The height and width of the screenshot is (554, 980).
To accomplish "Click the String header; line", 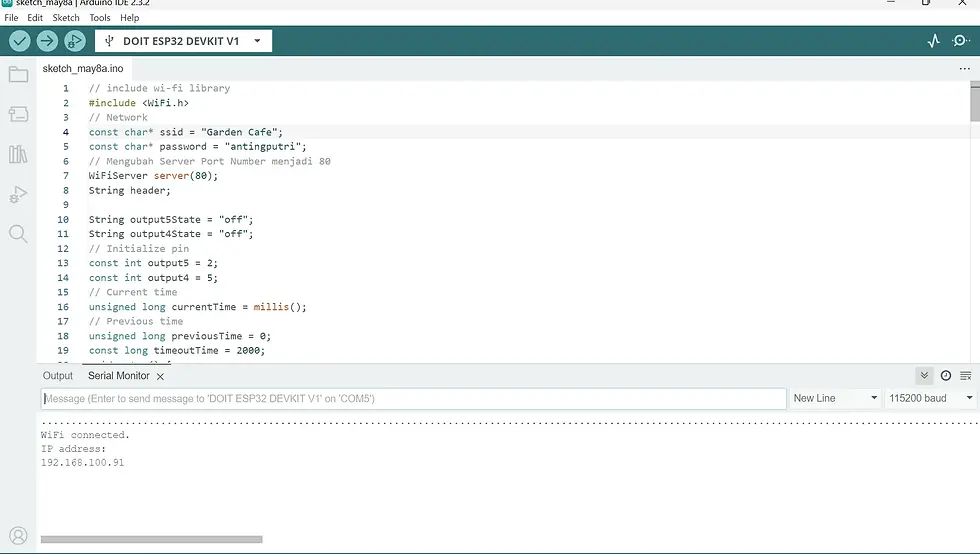I will coord(129,191).
